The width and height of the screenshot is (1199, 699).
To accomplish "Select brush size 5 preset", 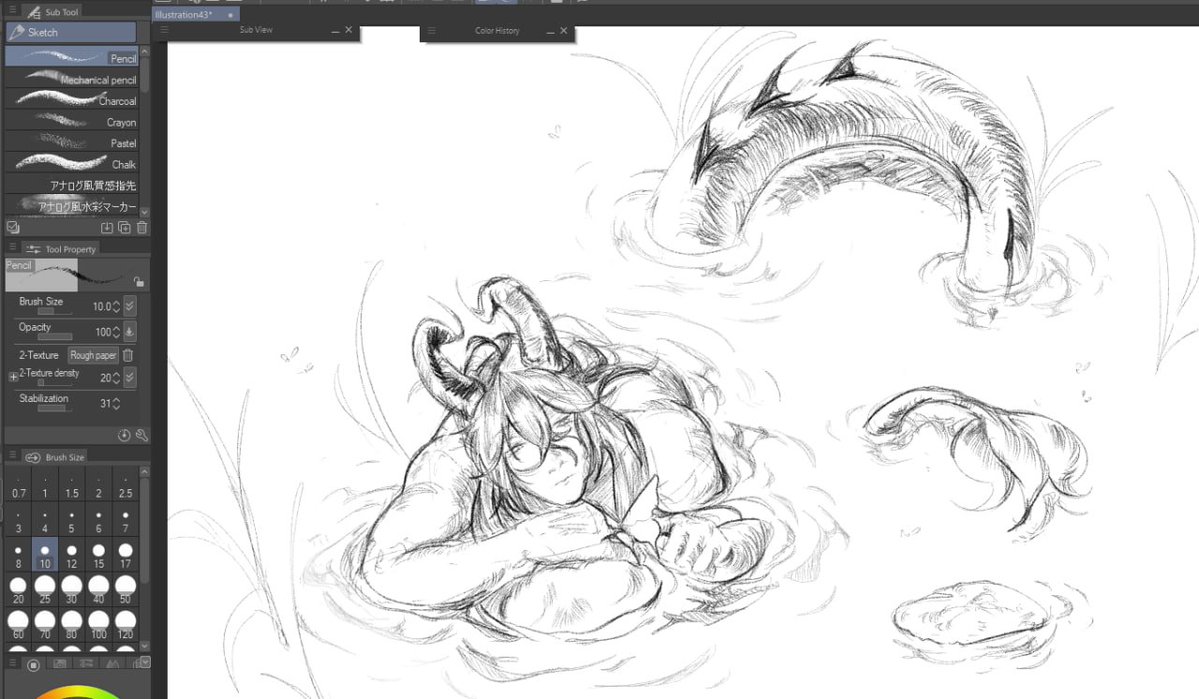I will tap(71, 521).
